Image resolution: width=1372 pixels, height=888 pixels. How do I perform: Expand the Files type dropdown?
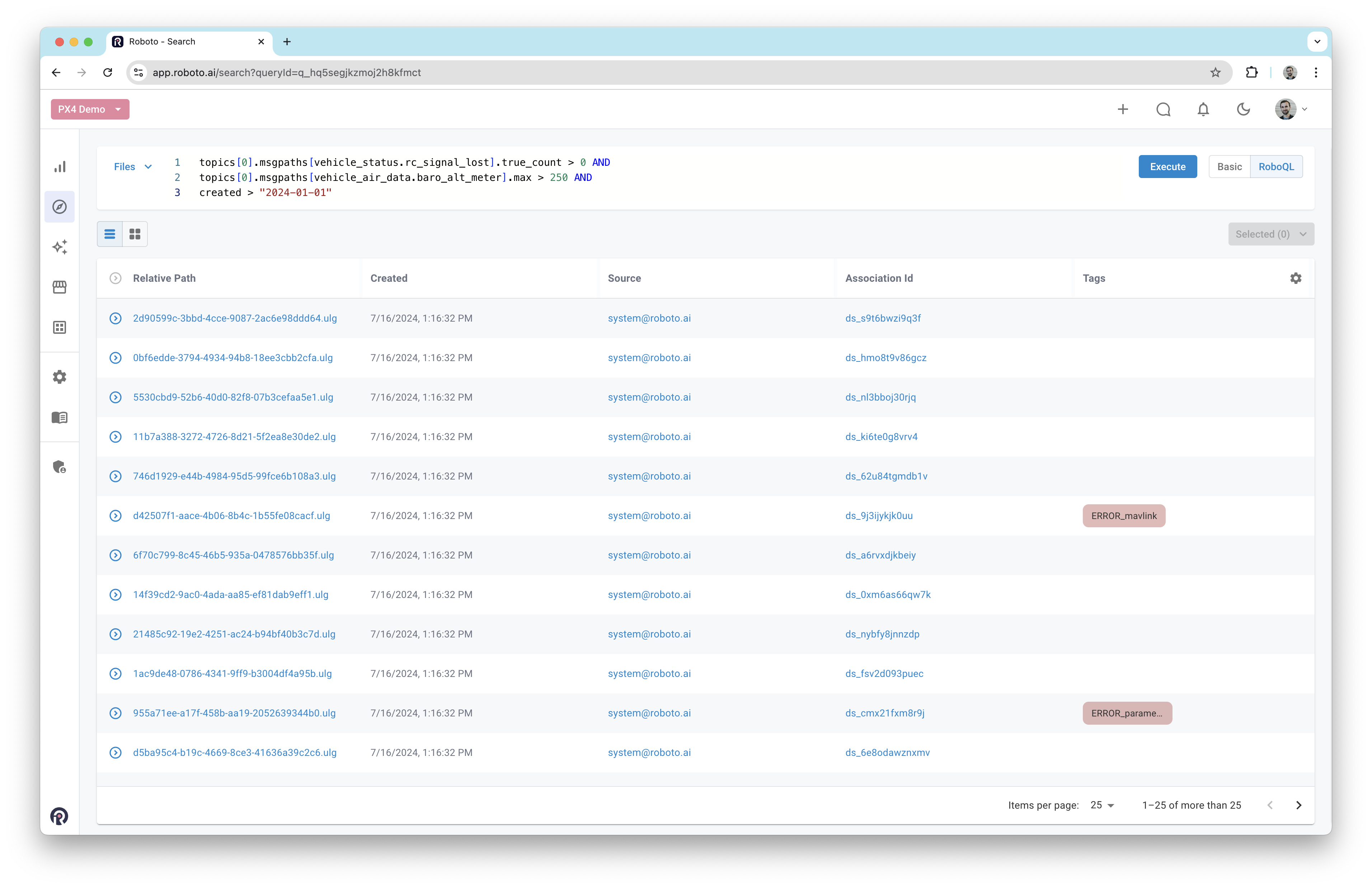tap(132, 167)
